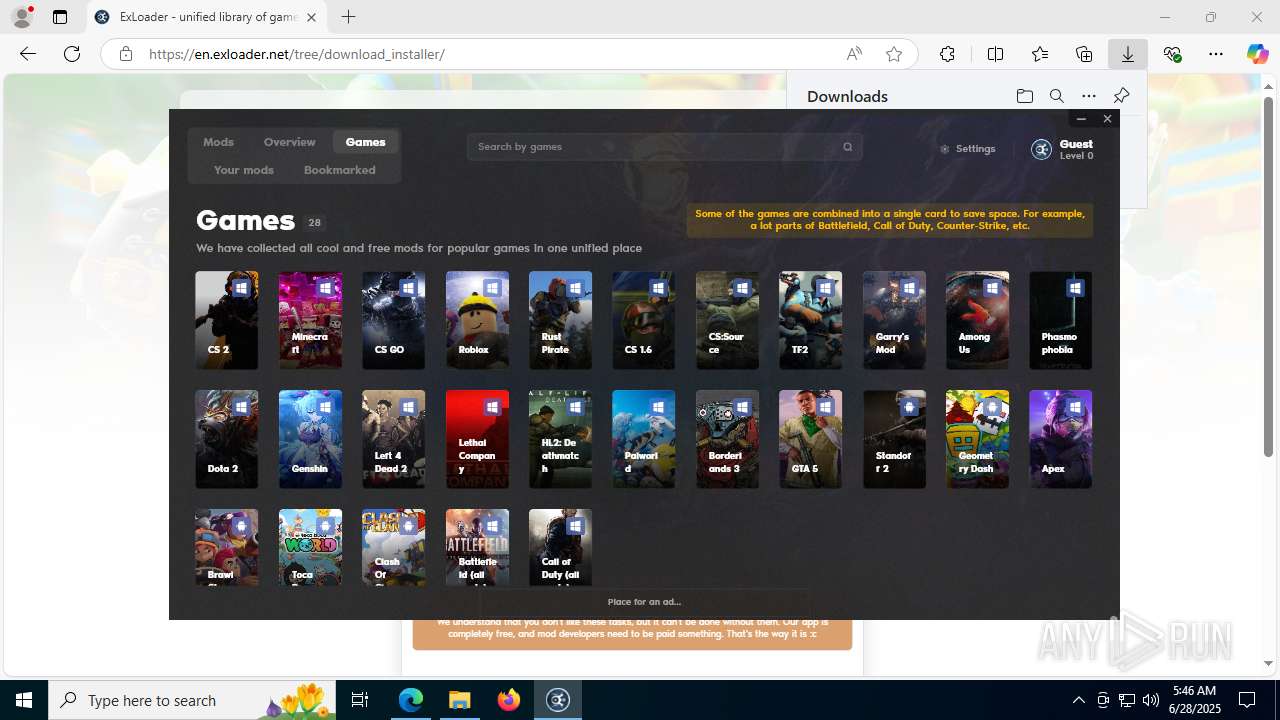Minimize the ExLoader app window

pyautogui.click(x=1081, y=119)
